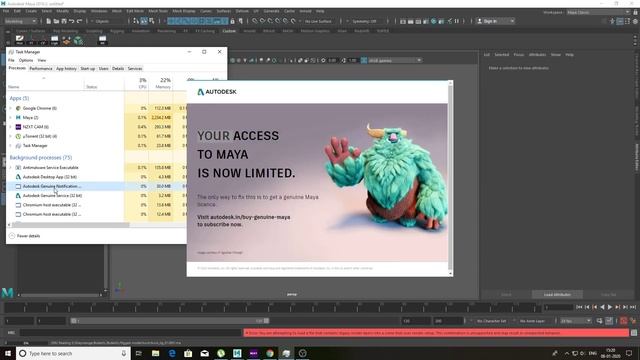Select Autodesk Genuine Service process row
The height and width of the screenshot is (360, 640).
click(x=97, y=196)
